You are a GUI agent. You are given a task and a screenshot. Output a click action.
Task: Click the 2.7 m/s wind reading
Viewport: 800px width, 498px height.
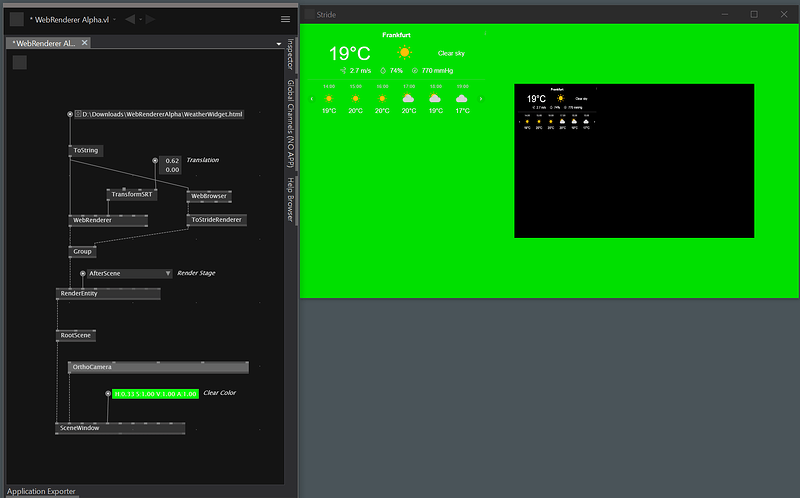(x=360, y=71)
